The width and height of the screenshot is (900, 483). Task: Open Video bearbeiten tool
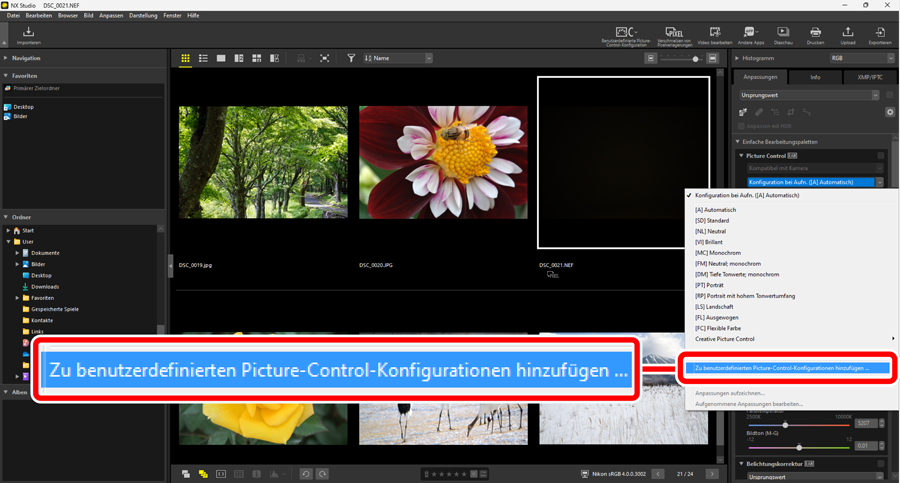coord(714,35)
